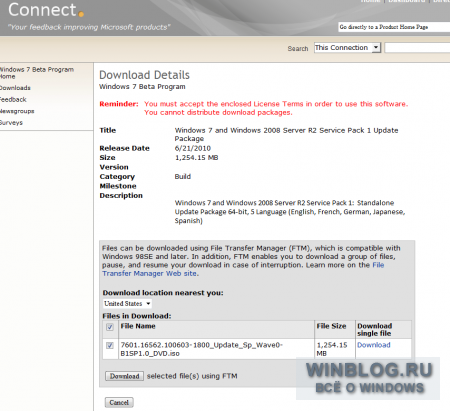The width and height of the screenshot is (450, 411).
Task: Open Newsgroups in sidebar
Action: click(17, 111)
